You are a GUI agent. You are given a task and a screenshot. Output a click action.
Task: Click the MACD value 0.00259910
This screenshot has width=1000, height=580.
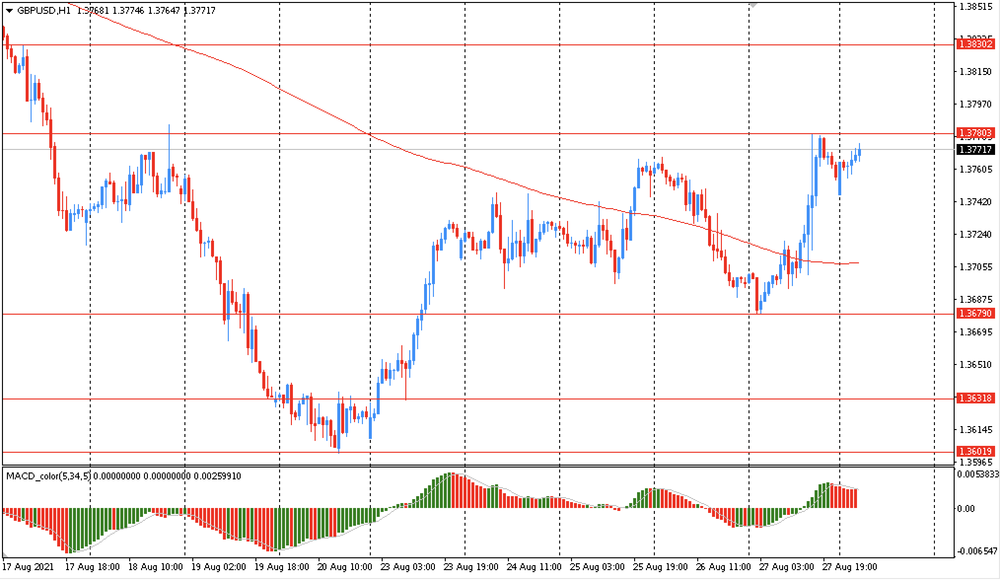[217, 476]
